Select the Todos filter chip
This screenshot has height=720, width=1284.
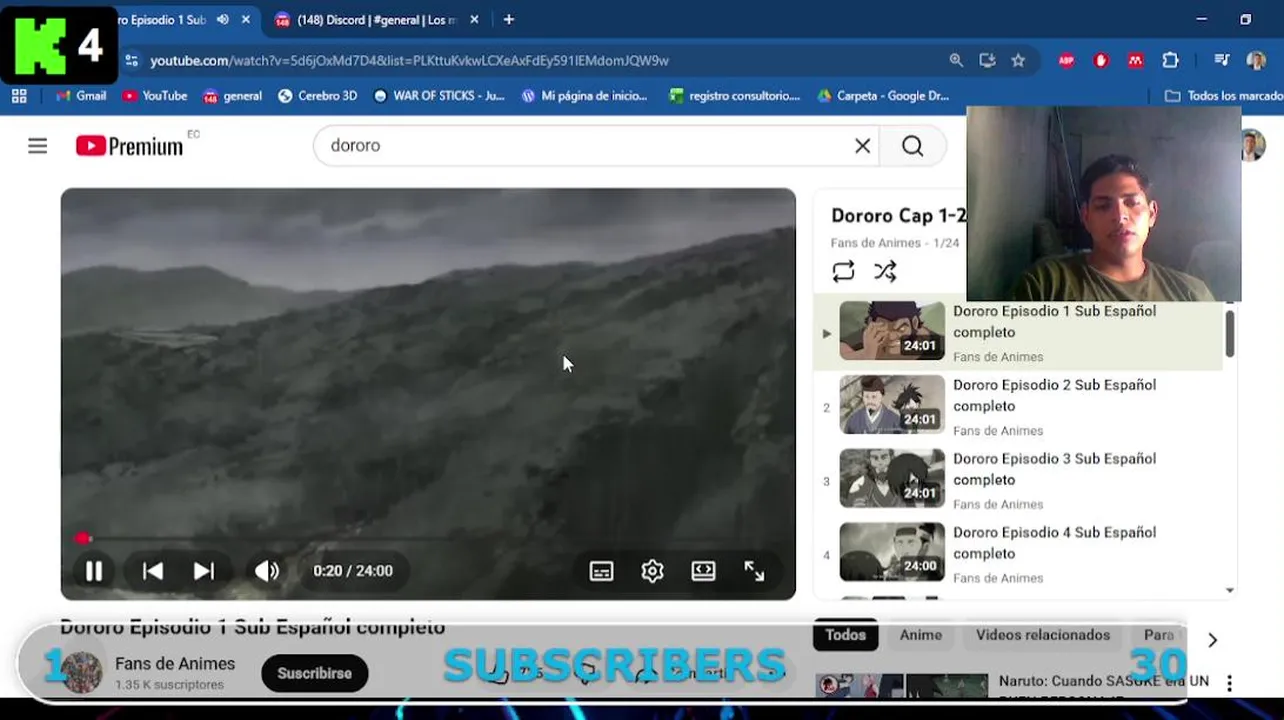click(845, 635)
